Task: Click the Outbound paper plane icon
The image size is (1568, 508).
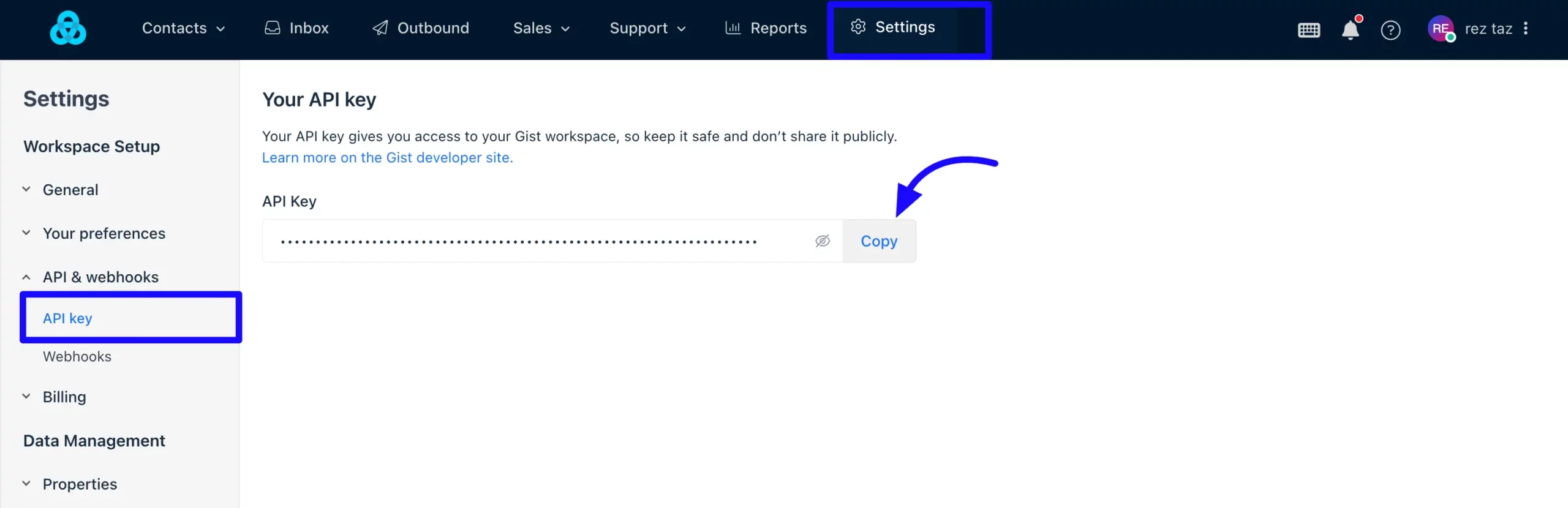Action: pyautogui.click(x=380, y=28)
